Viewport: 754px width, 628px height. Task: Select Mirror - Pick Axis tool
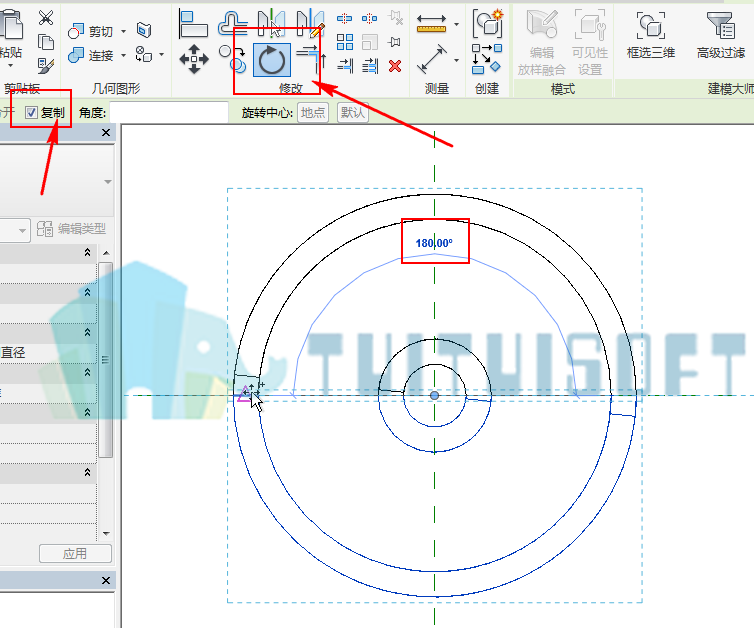tap(271, 24)
